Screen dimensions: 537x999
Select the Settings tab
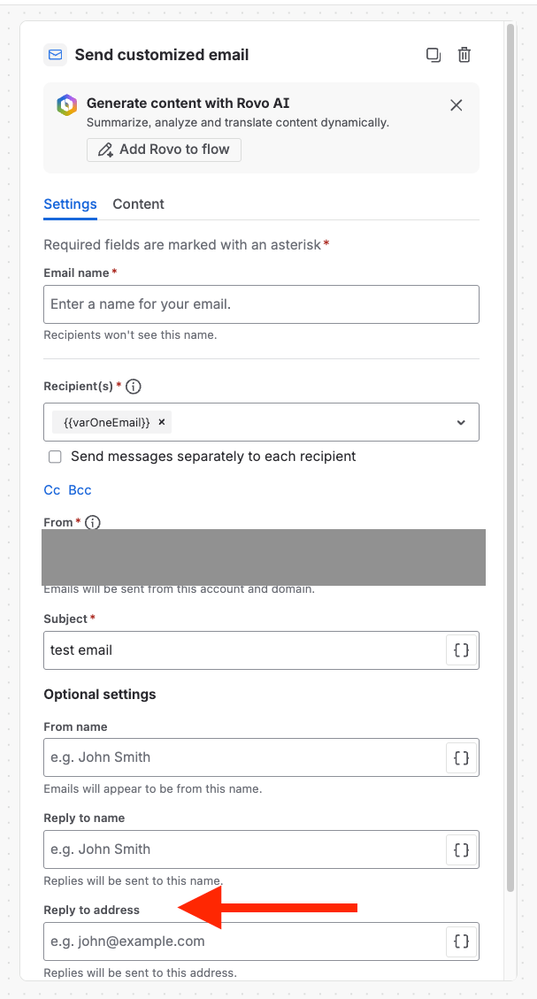click(70, 205)
